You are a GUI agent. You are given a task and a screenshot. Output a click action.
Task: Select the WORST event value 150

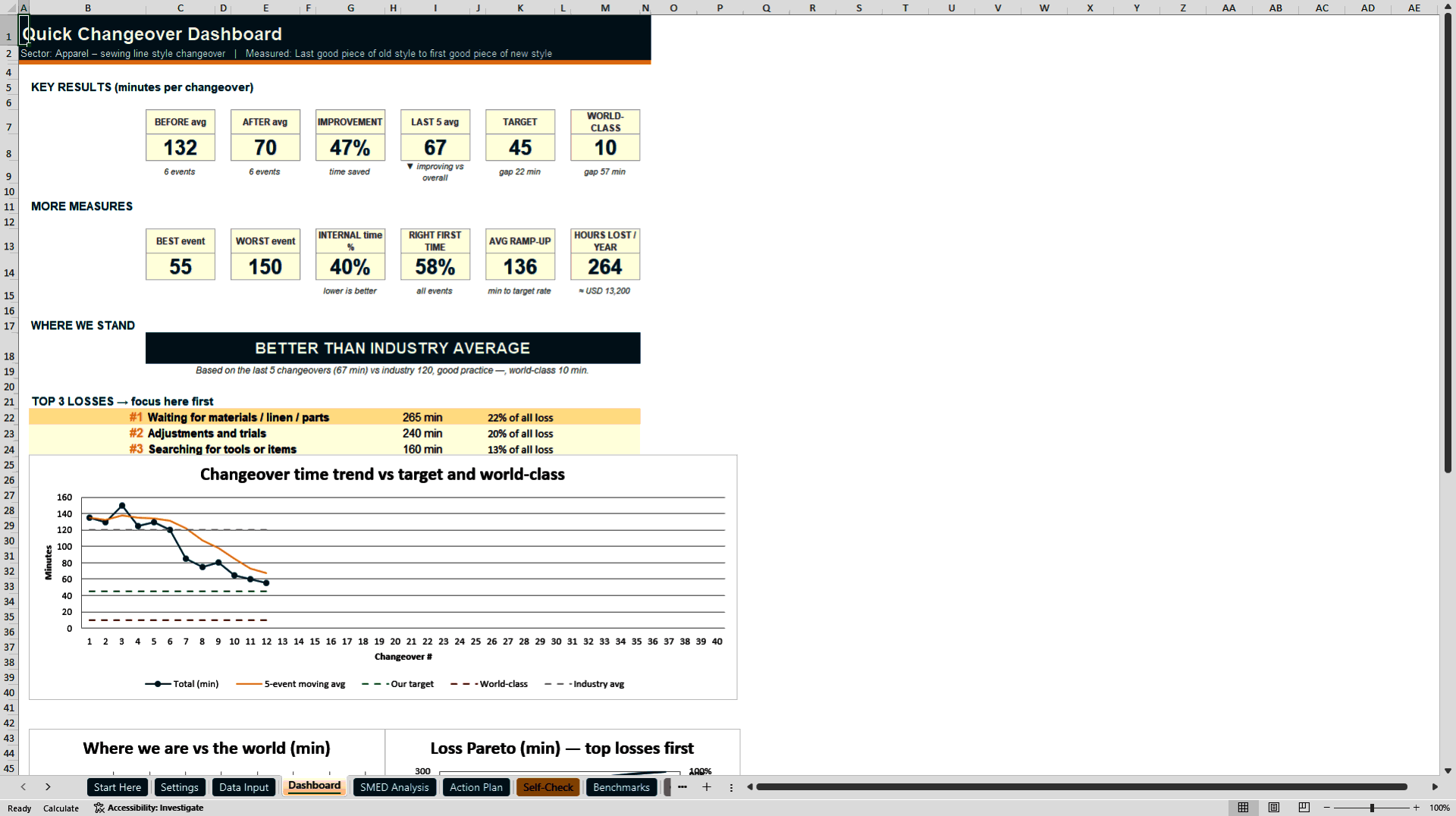coord(265,267)
